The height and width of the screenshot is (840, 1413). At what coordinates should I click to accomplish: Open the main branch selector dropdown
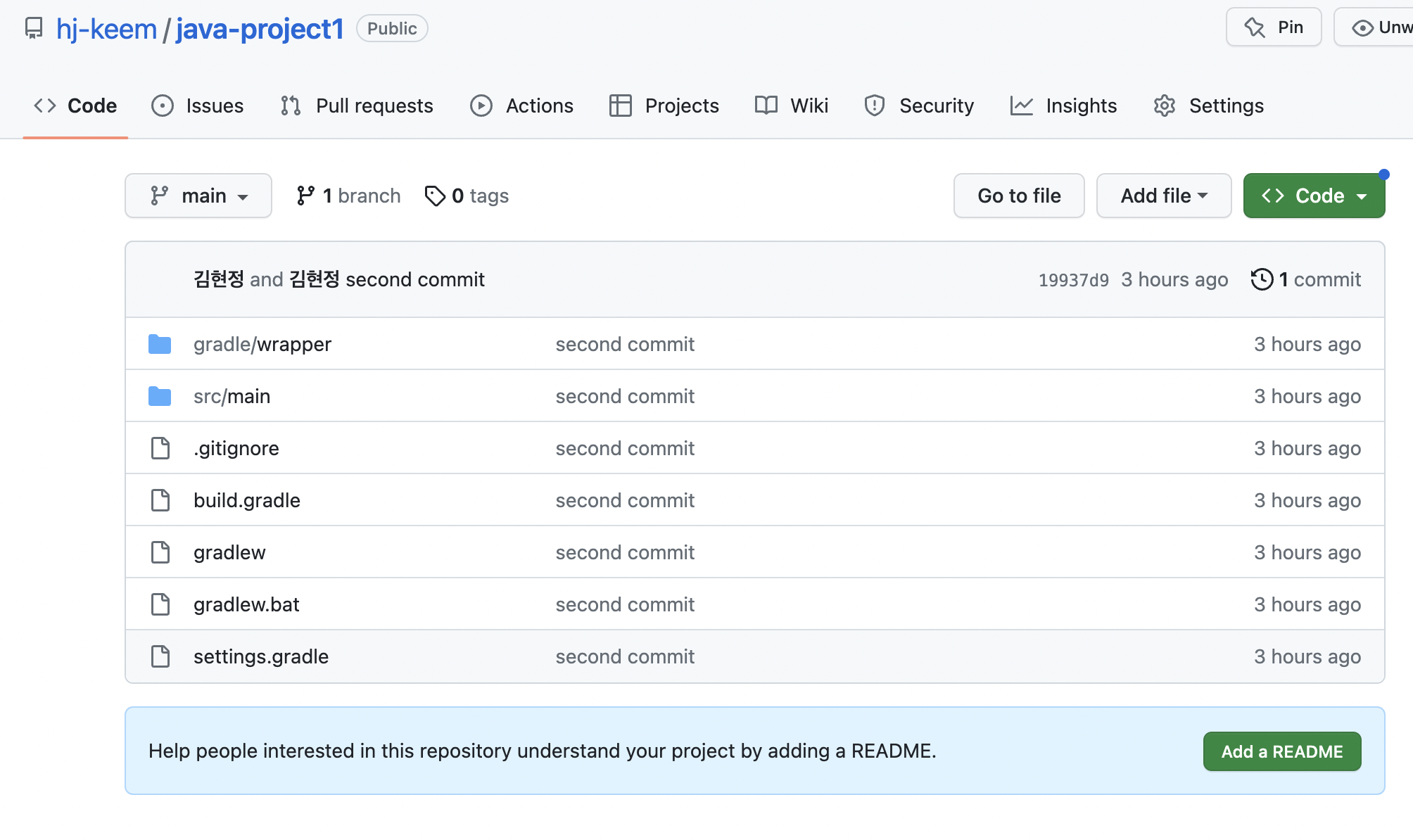pyautogui.click(x=198, y=196)
